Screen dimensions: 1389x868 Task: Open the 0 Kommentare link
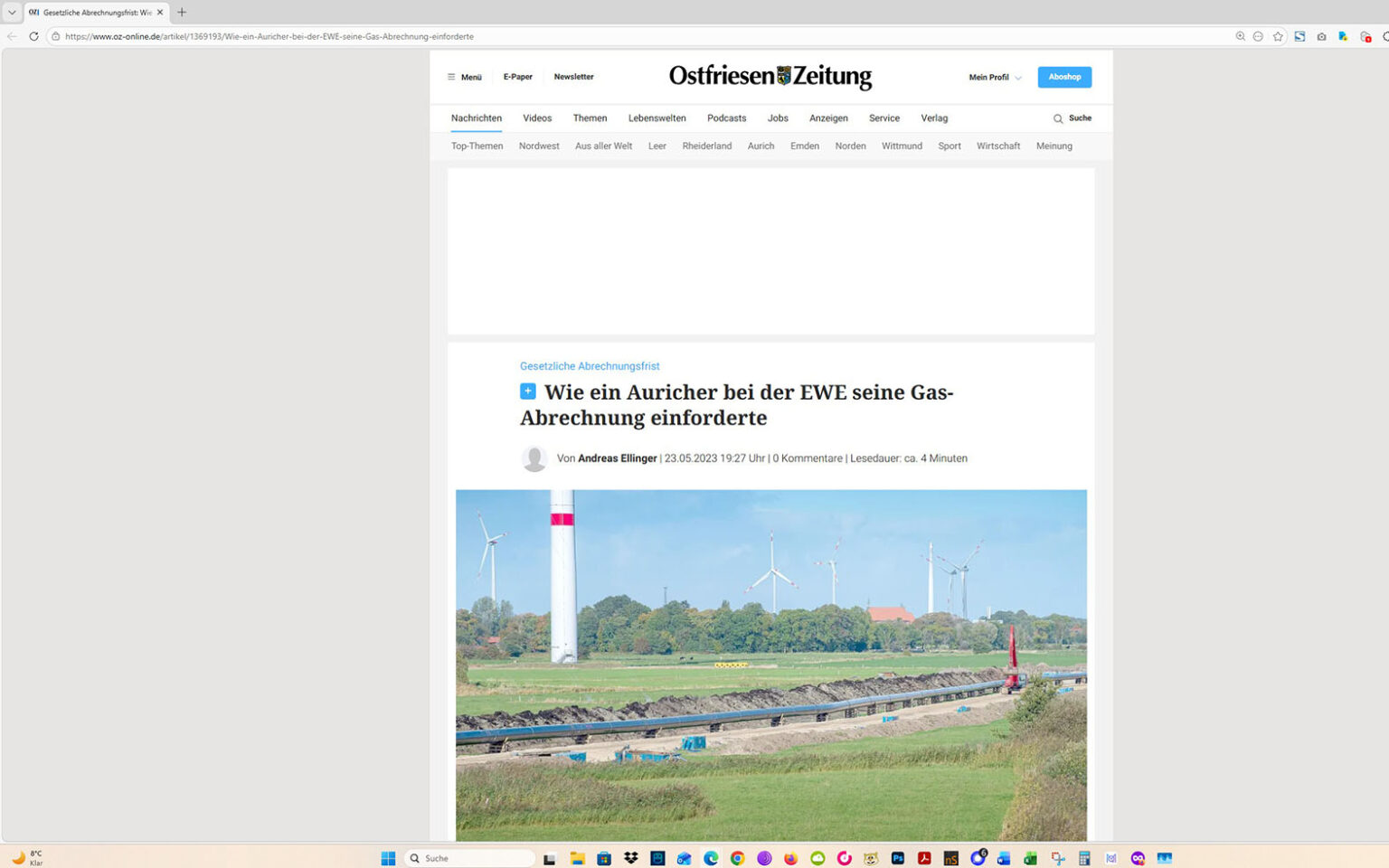[x=808, y=458]
